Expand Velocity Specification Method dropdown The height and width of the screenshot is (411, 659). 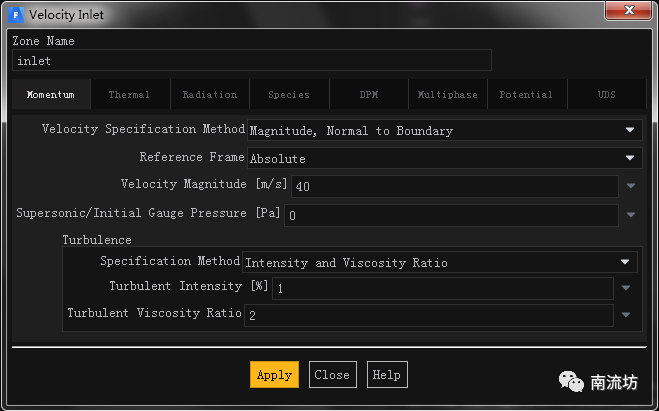click(x=443, y=130)
